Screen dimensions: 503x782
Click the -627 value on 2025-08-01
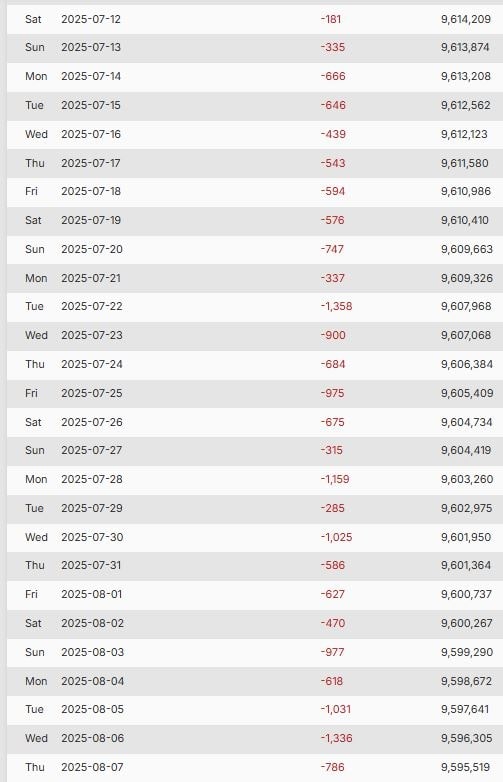[333, 594]
